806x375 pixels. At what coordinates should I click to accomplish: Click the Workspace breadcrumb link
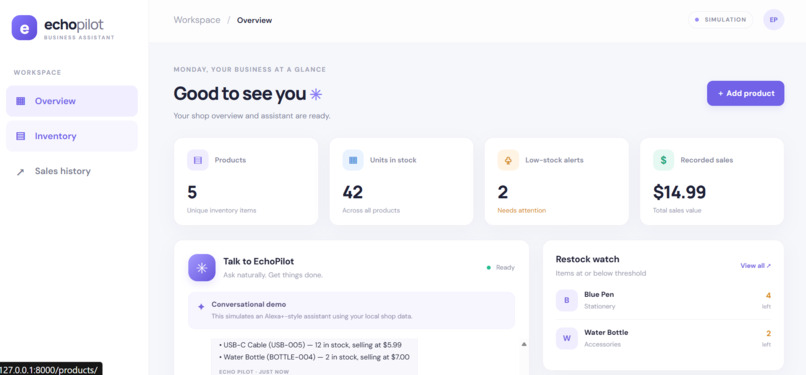[x=197, y=20]
